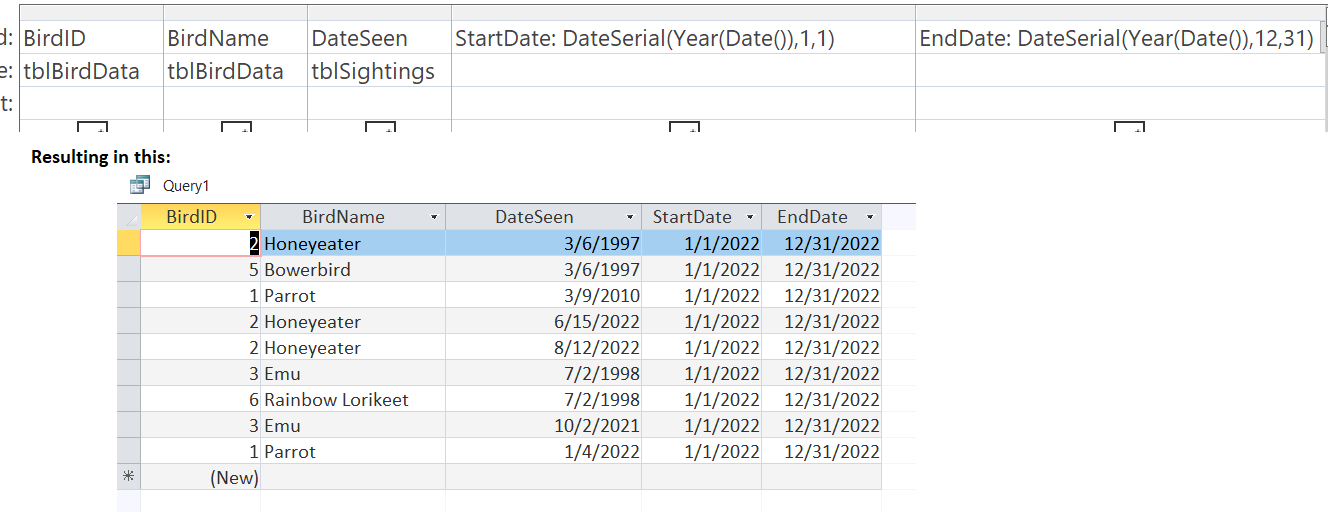Select the Rainbow Lorikeet row using its row selector
1328x530 pixels.
[129, 400]
